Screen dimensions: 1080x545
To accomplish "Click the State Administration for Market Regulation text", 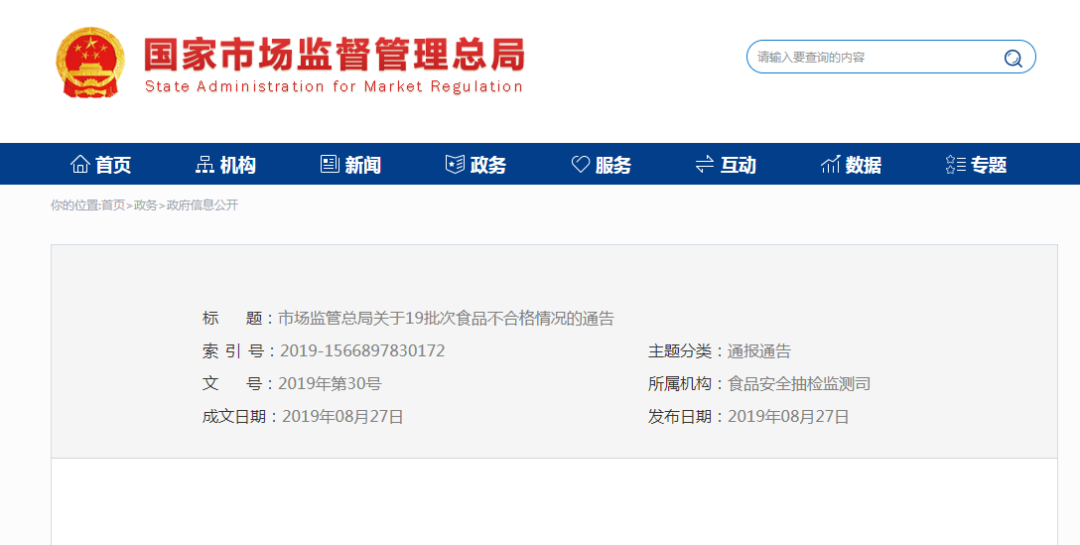I will pos(334,87).
